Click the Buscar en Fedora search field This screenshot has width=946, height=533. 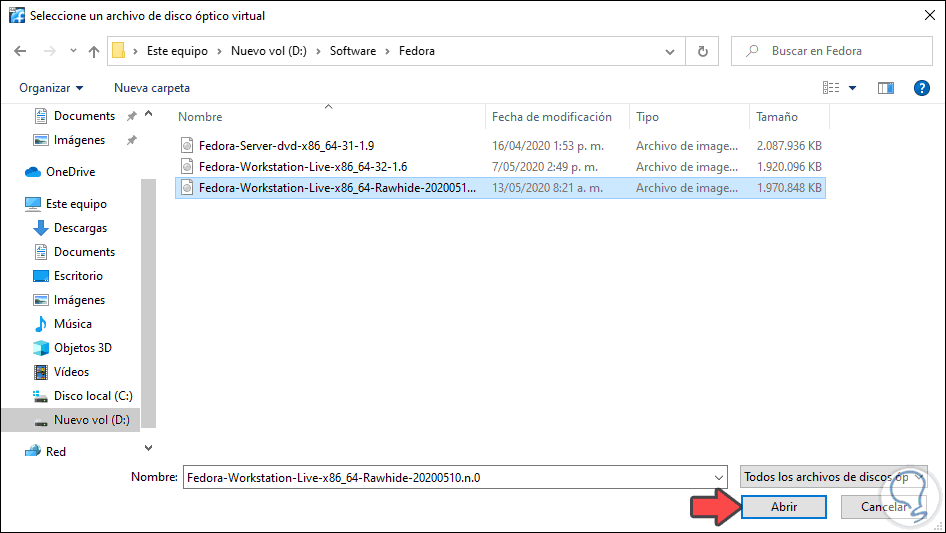tap(831, 51)
